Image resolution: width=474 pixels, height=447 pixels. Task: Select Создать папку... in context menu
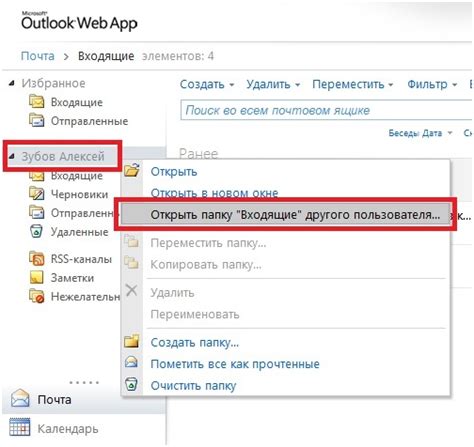(x=195, y=342)
